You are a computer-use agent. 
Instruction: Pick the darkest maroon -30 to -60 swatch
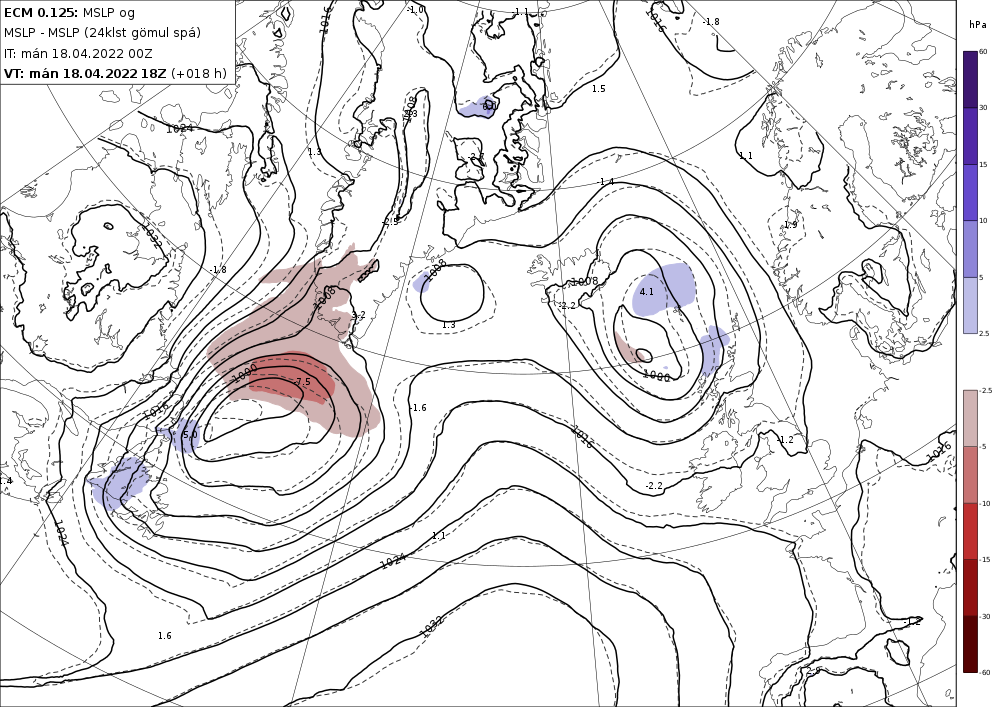point(969,644)
